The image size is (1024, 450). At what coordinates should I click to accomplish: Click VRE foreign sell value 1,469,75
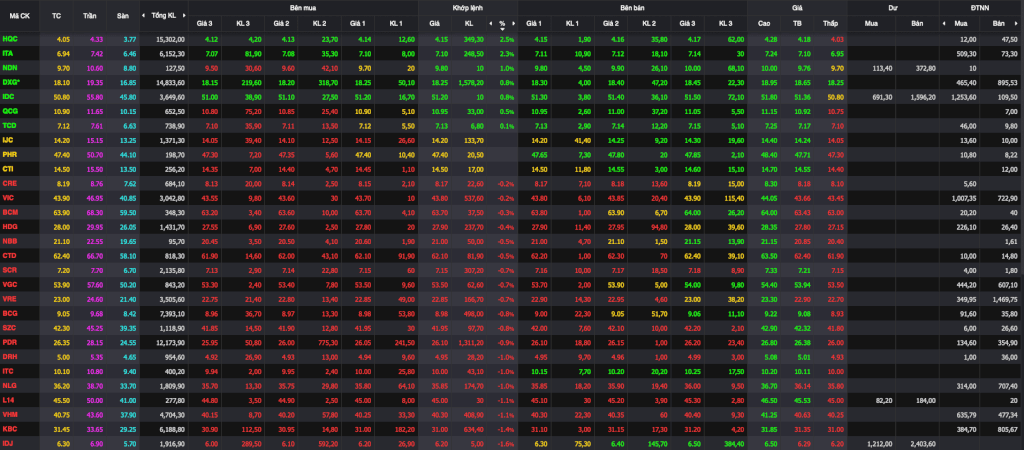[x=1004, y=299]
